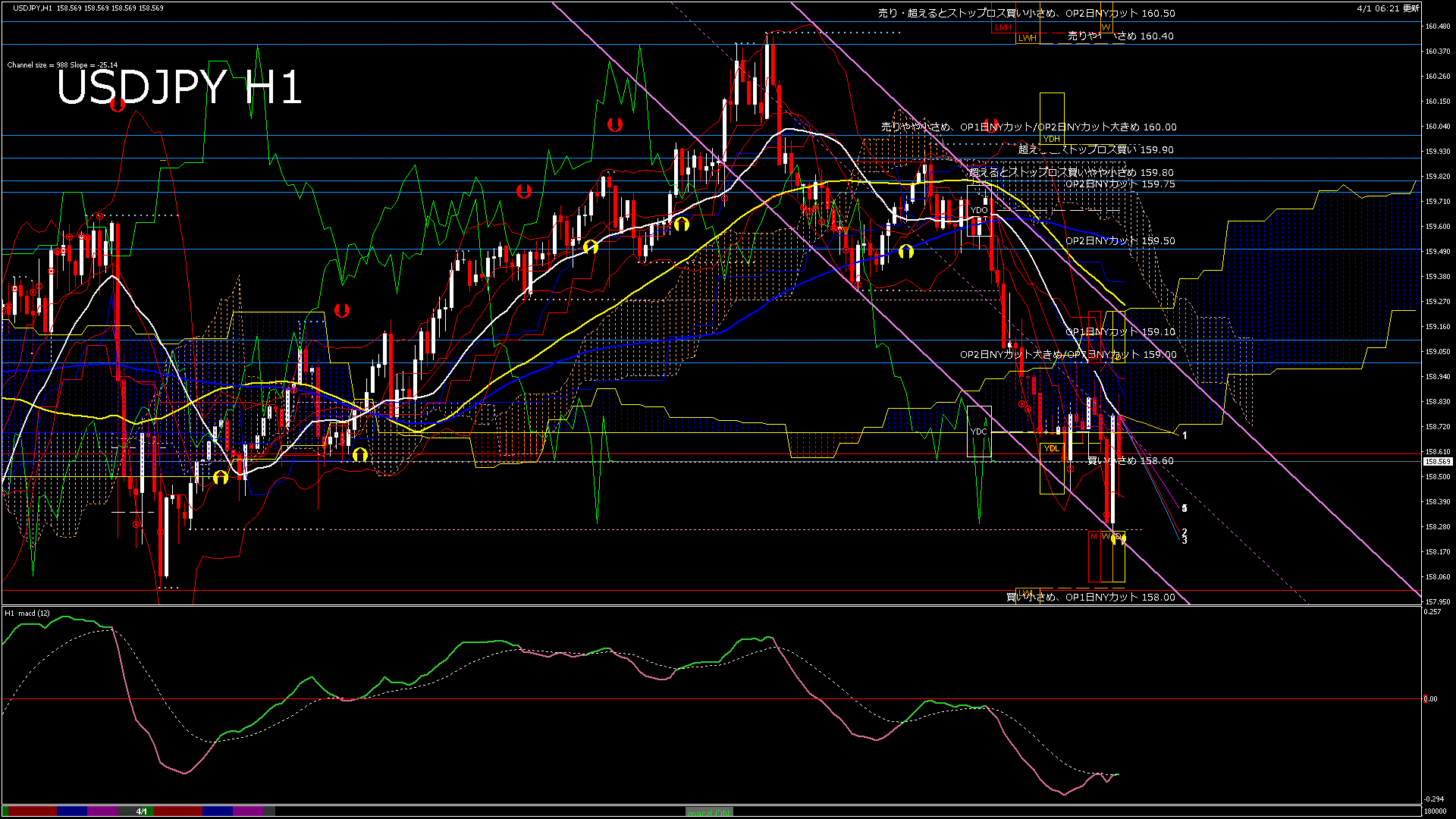Click the leftmost yellow up-arrow signal
This screenshot has width=1456, height=819.
coord(221,478)
